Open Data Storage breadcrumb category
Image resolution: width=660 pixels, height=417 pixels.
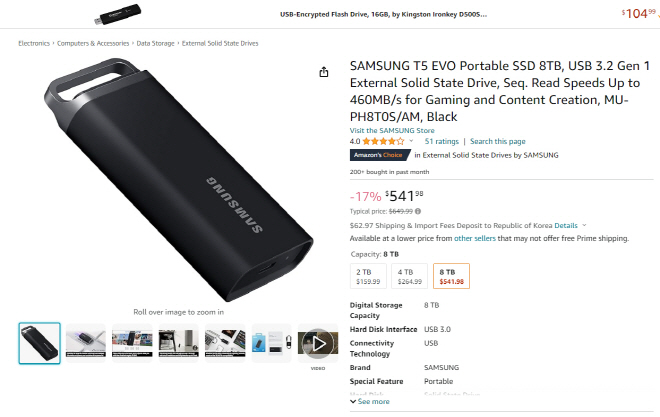point(156,44)
